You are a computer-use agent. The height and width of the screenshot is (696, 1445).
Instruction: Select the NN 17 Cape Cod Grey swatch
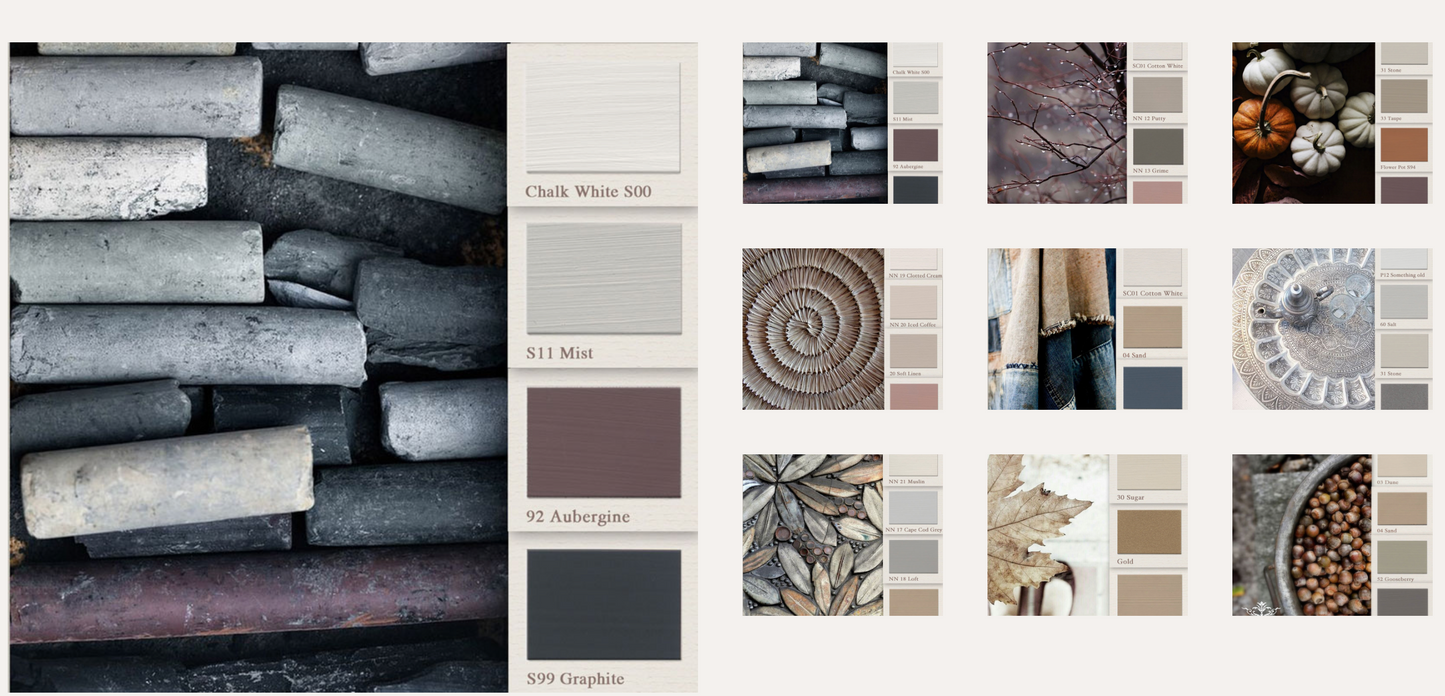pos(914,507)
